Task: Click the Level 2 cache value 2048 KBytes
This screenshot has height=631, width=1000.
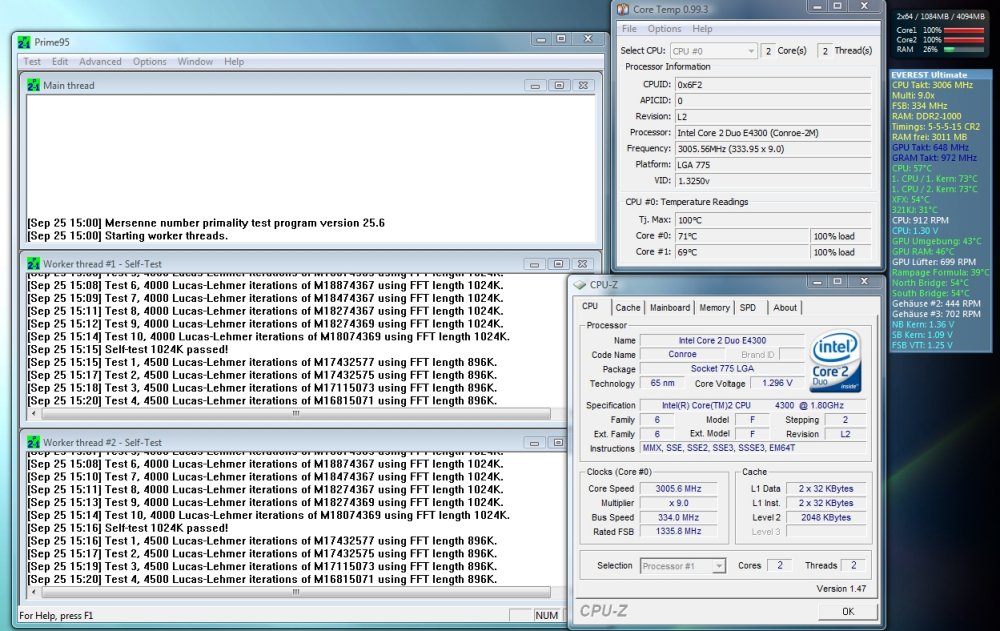Action: 826,517
